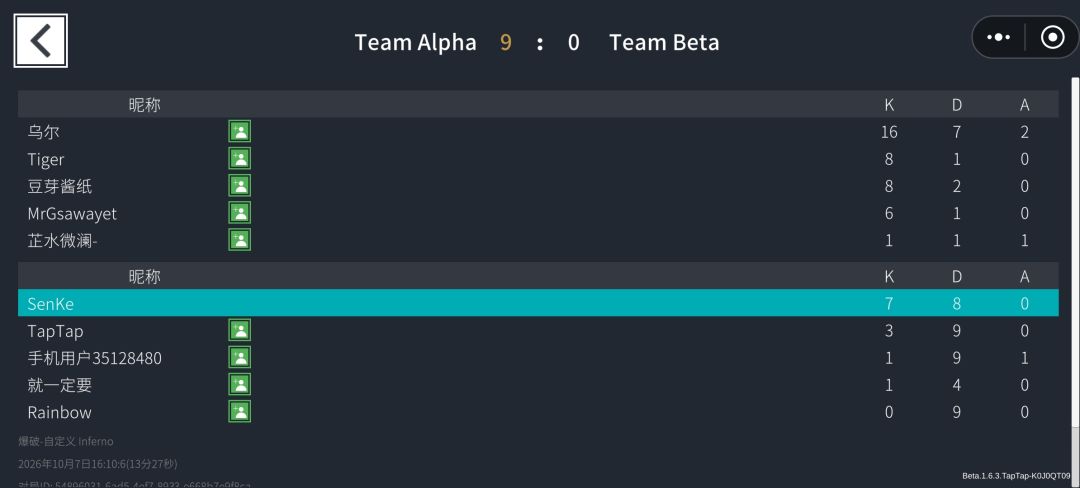Add 手机用户35128480 as friend icon

(240, 357)
